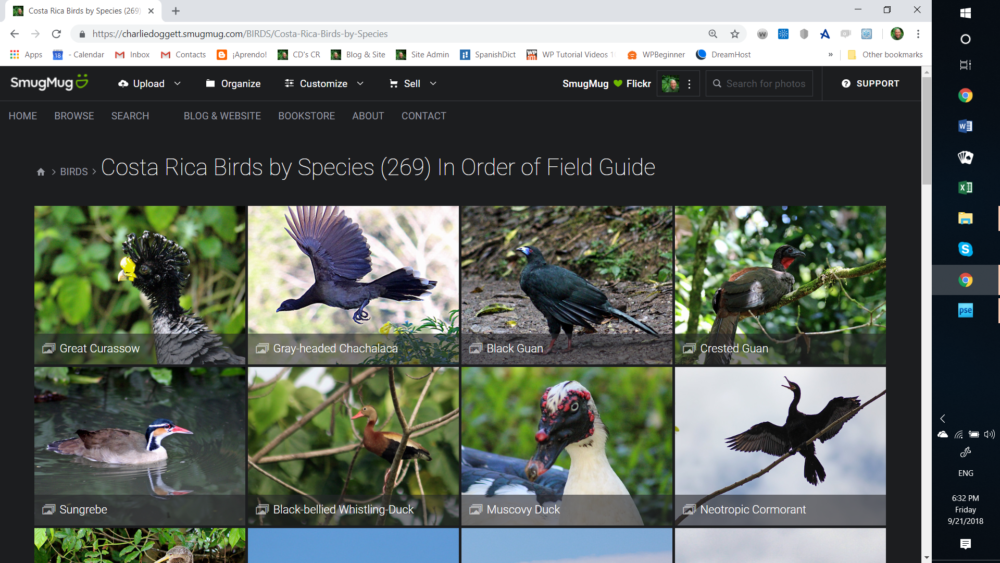1000x563 pixels.
Task: Open File Explorer from taskbar
Action: pyautogui.click(x=965, y=218)
